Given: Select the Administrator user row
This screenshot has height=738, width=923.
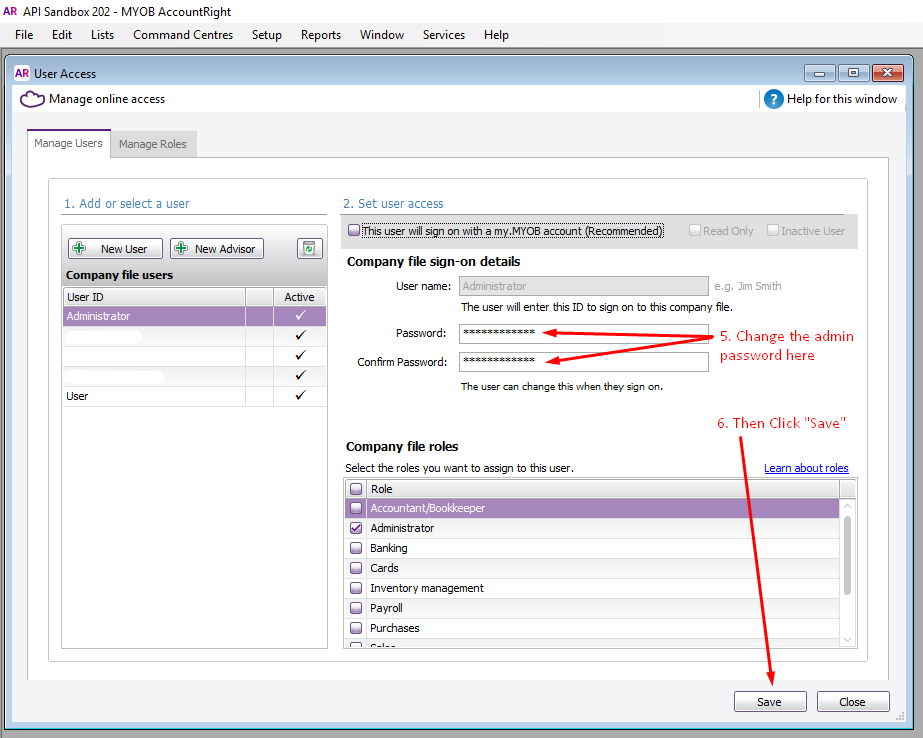Looking at the screenshot, I should tap(194, 316).
